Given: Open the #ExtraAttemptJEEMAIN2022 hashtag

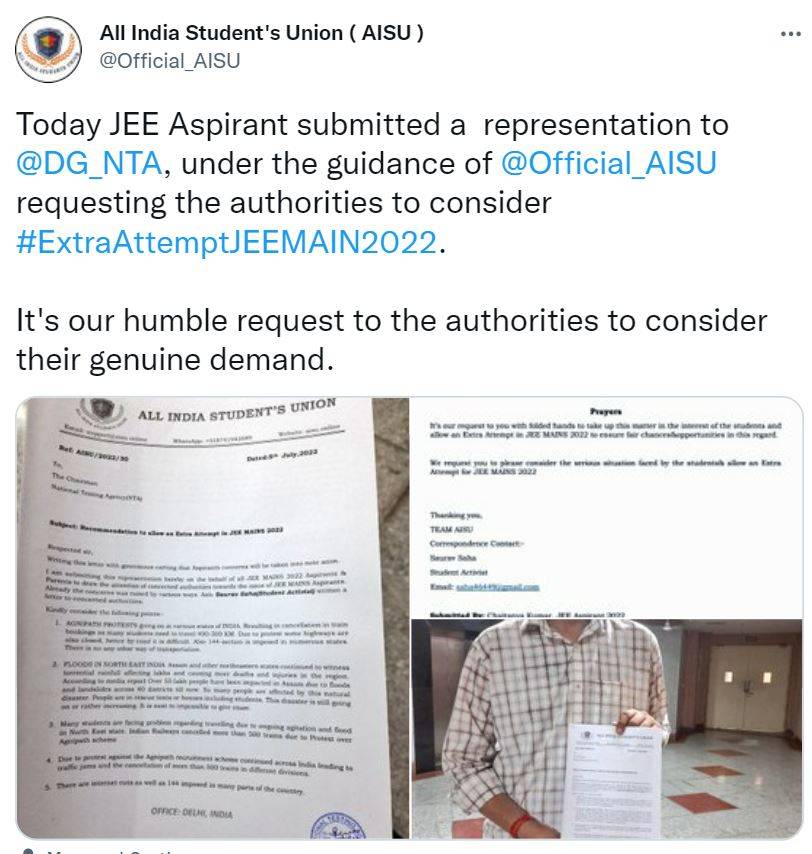Looking at the screenshot, I should [x=227, y=242].
